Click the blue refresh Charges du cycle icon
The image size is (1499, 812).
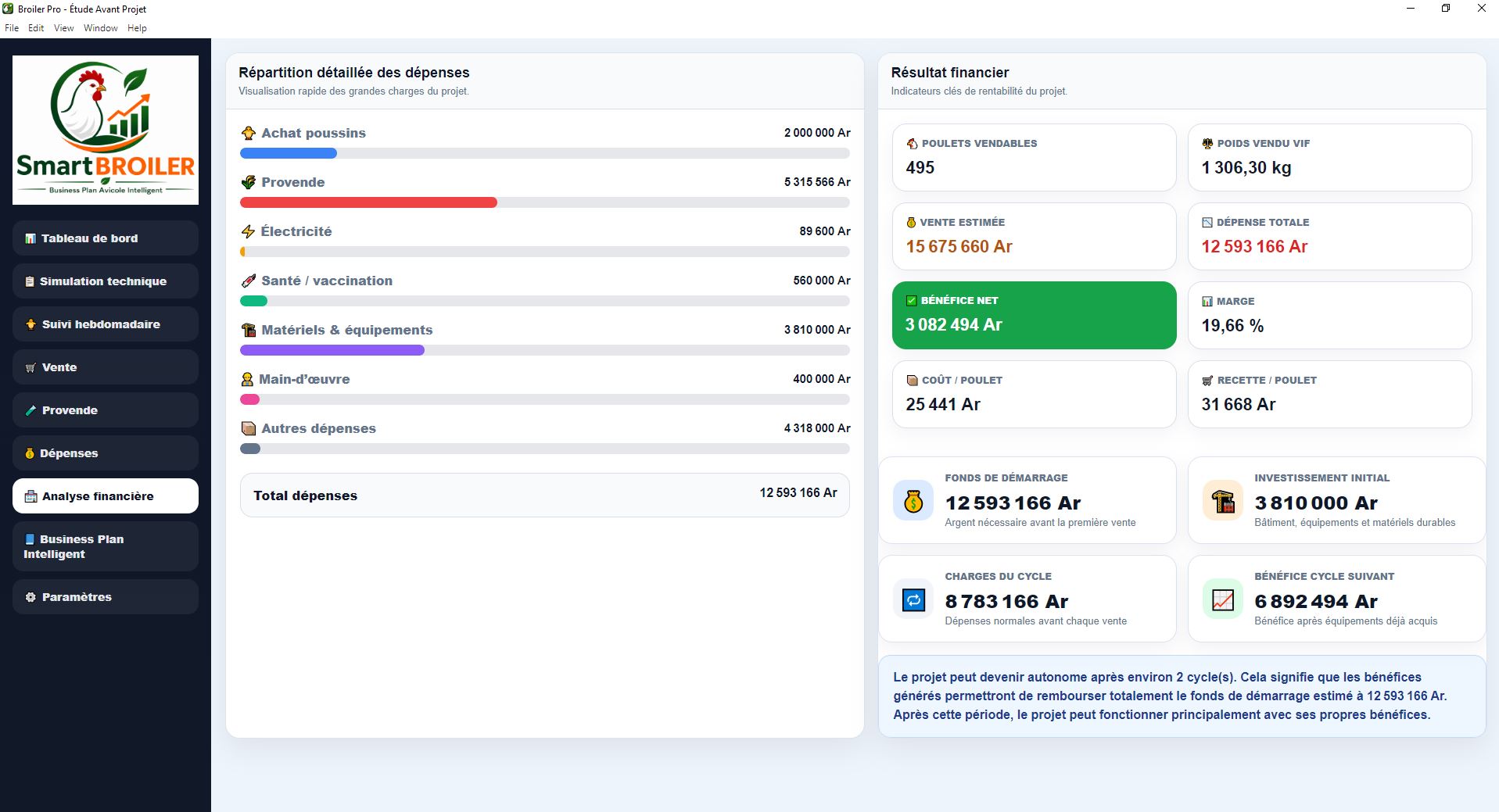[x=913, y=599]
